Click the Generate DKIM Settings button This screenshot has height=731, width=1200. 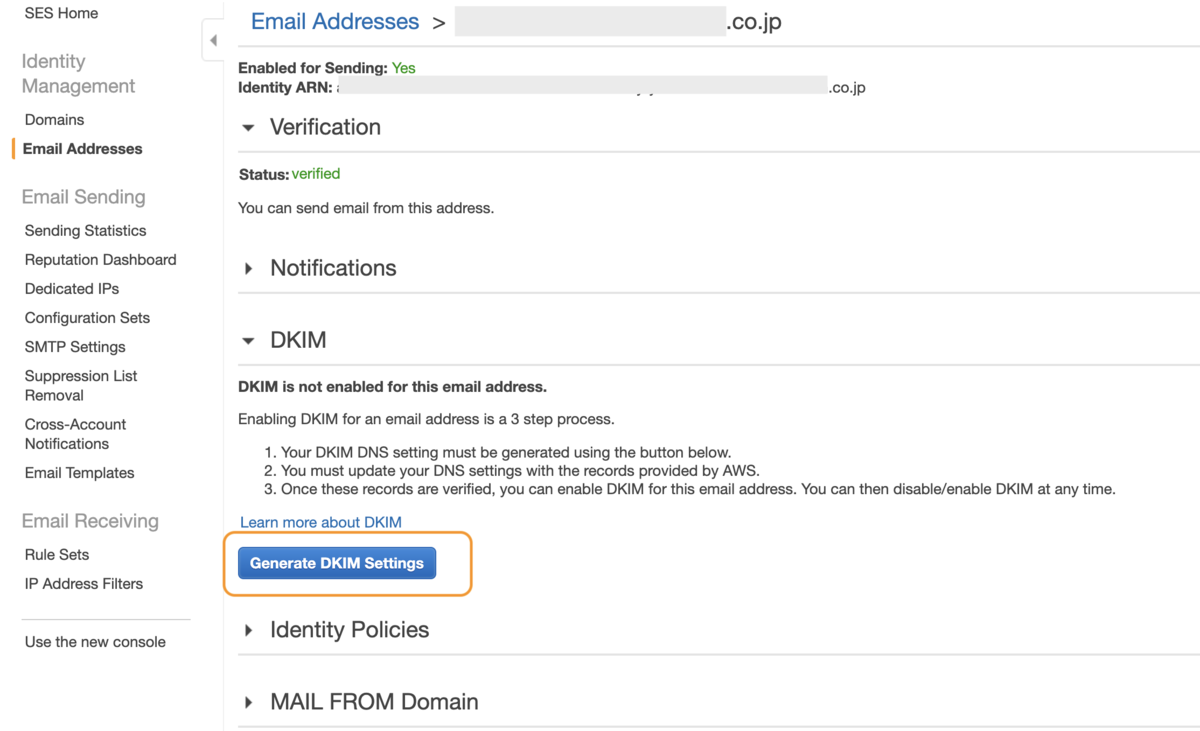click(x=336, y=562)
